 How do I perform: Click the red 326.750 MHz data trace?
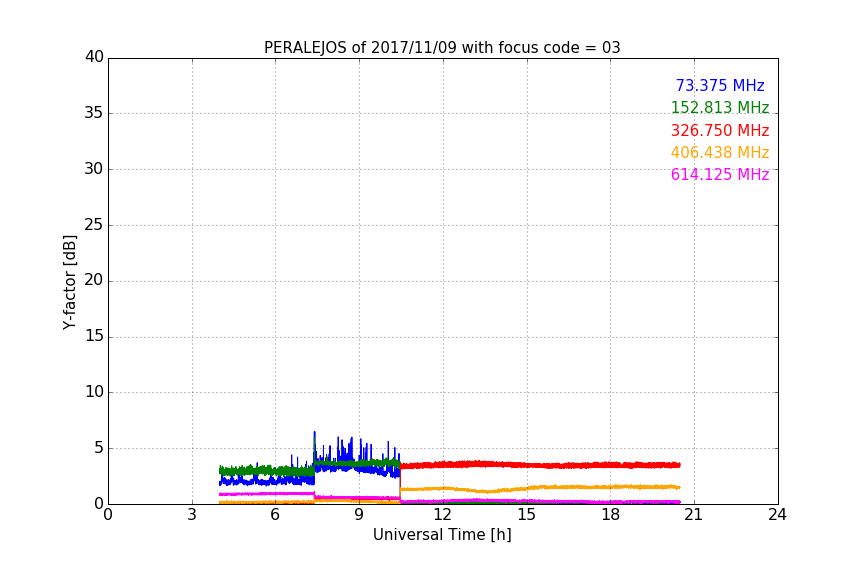(x=540, y=465)
